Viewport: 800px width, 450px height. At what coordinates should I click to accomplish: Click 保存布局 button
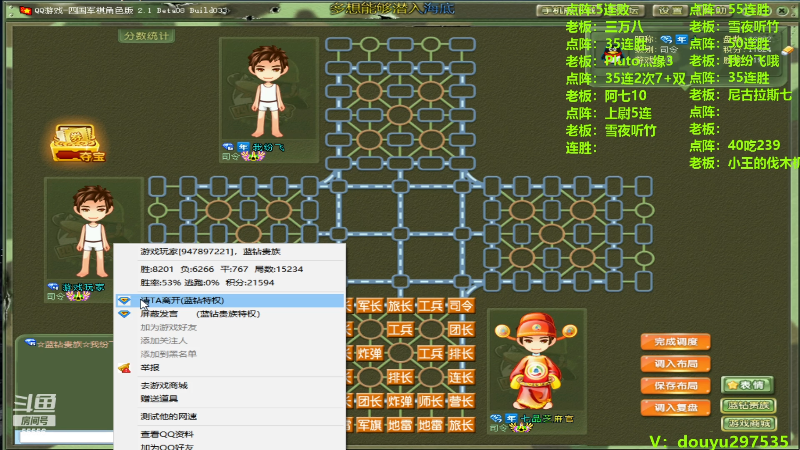click(676, 386)
